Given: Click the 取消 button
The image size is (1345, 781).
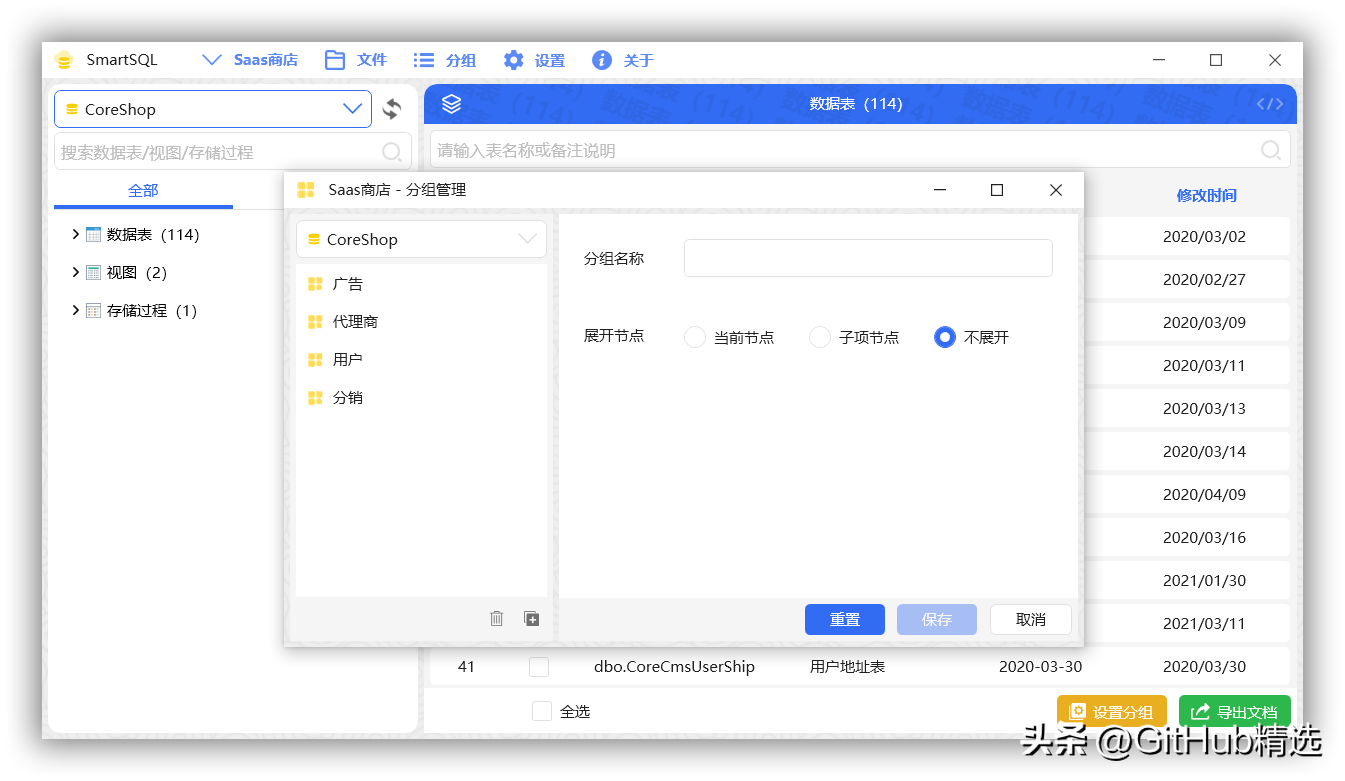Looking at the screenshot, I should [x=1031, y=619].
